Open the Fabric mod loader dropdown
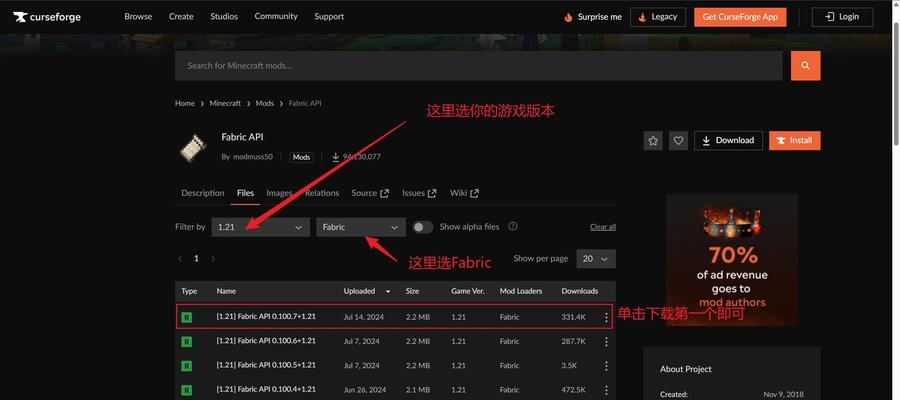This screenshot has width=900, height=400. point(361,227)
